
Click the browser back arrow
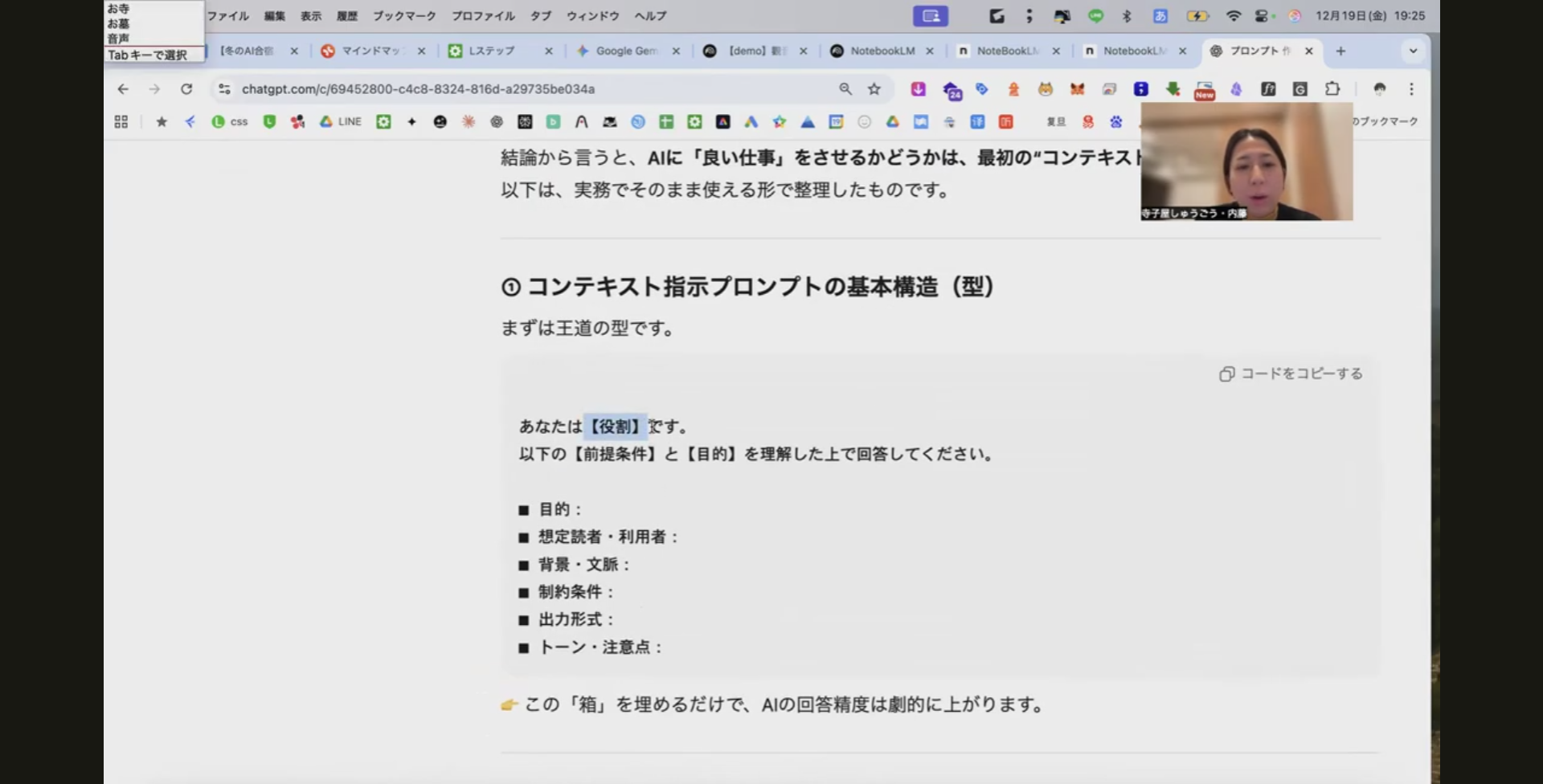[123, 89]
